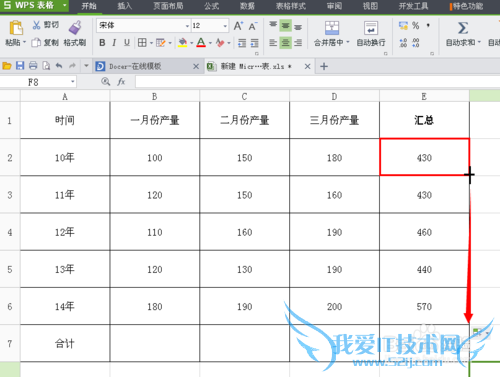The image size is (500, 377).
Task: Decrease indent icon
Action: (x=242, y=43)
